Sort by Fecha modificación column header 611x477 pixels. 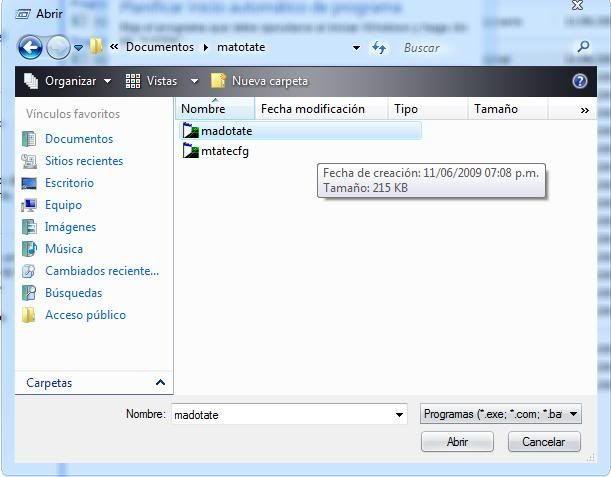(321, 109)
